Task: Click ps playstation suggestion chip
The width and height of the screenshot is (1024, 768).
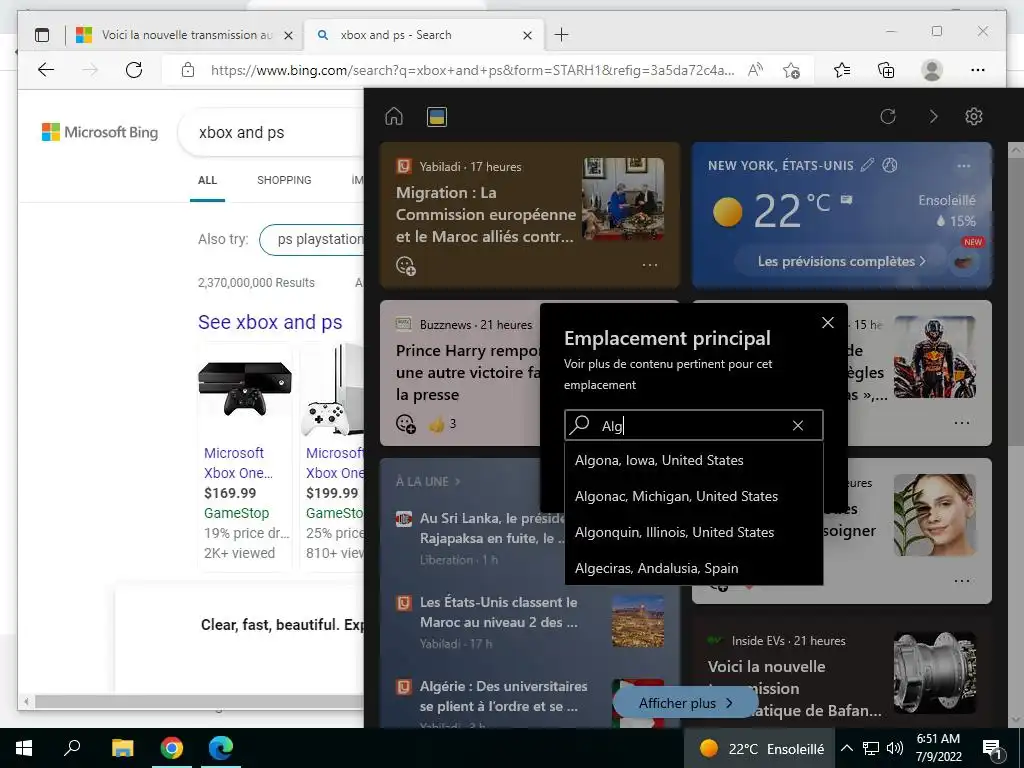Action: click(312, 240)
